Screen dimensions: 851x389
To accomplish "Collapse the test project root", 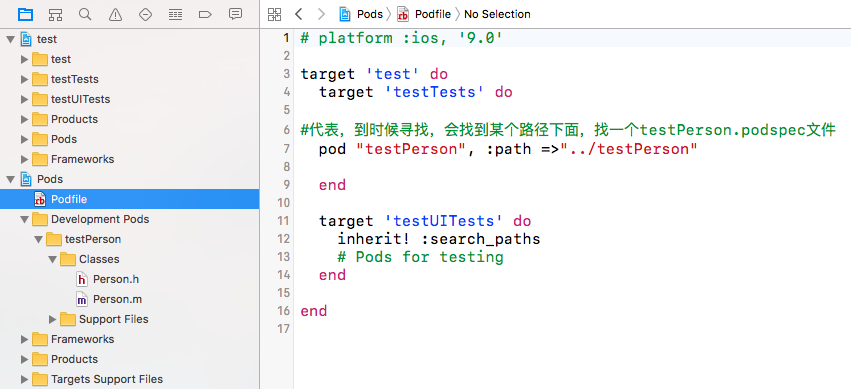I will coord(11,39).
